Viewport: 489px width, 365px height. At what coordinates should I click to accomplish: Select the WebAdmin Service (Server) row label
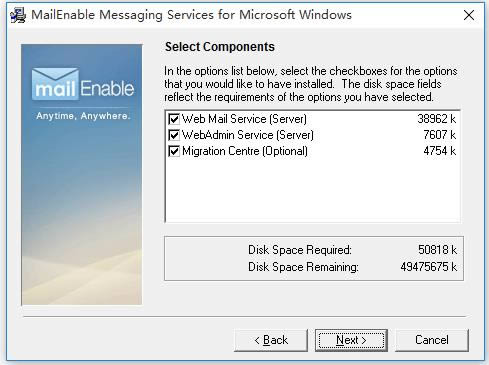click(x=248, y=135)
